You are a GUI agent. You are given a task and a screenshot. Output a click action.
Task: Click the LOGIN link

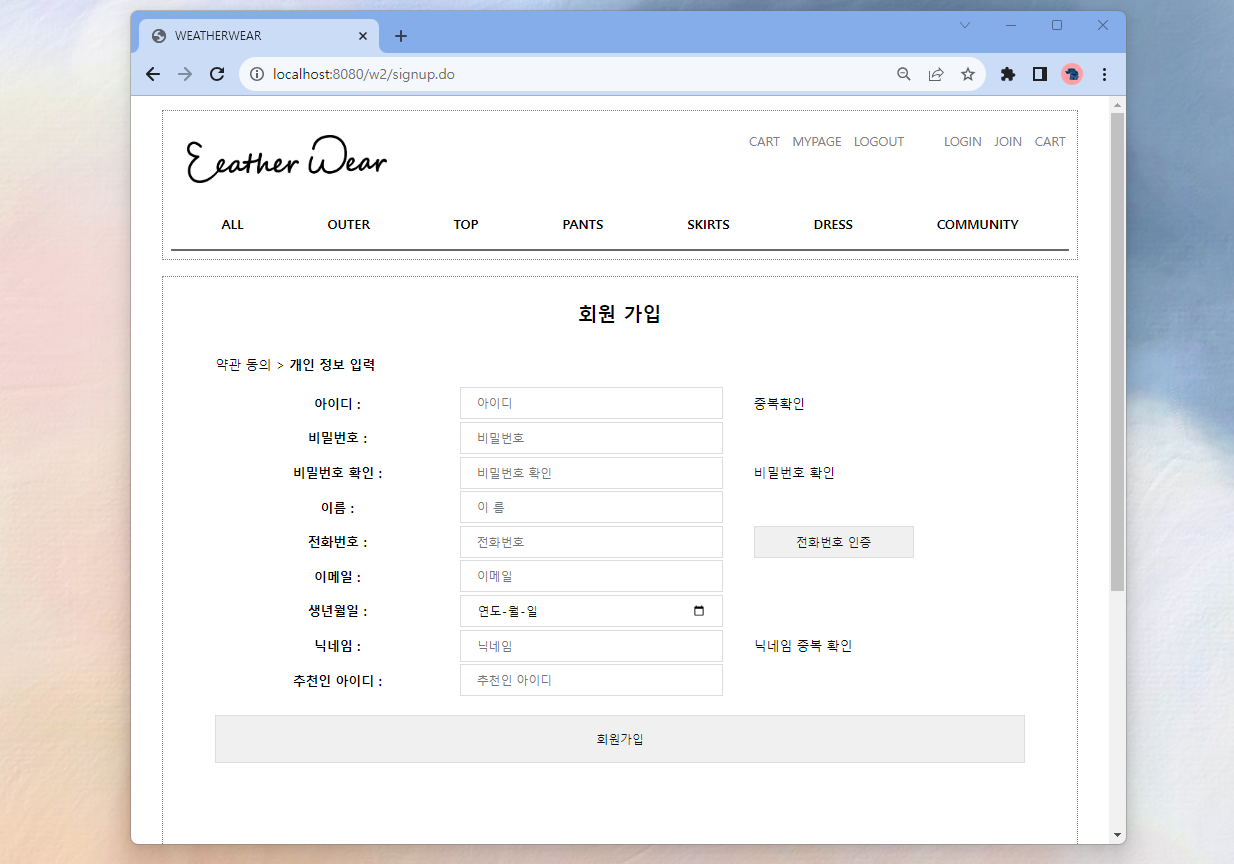click(x=963, y=142)
